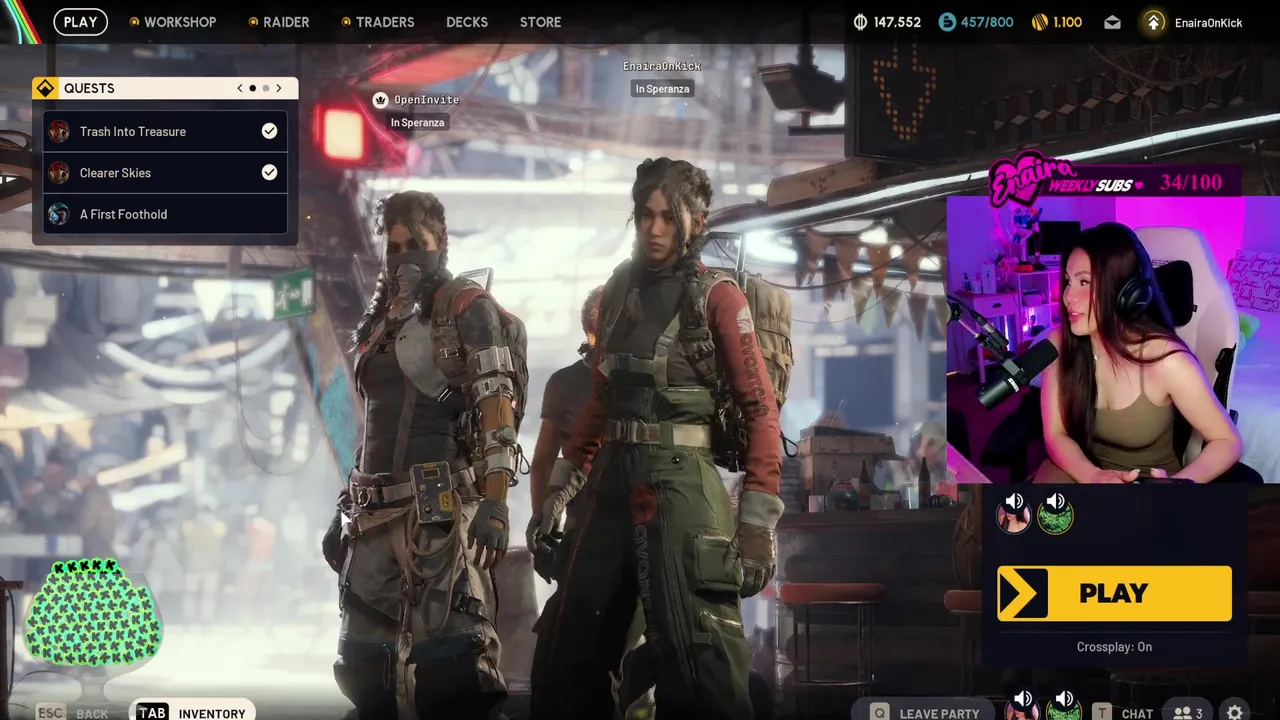Click the OpenInvite player name tag

pos(426,100)
